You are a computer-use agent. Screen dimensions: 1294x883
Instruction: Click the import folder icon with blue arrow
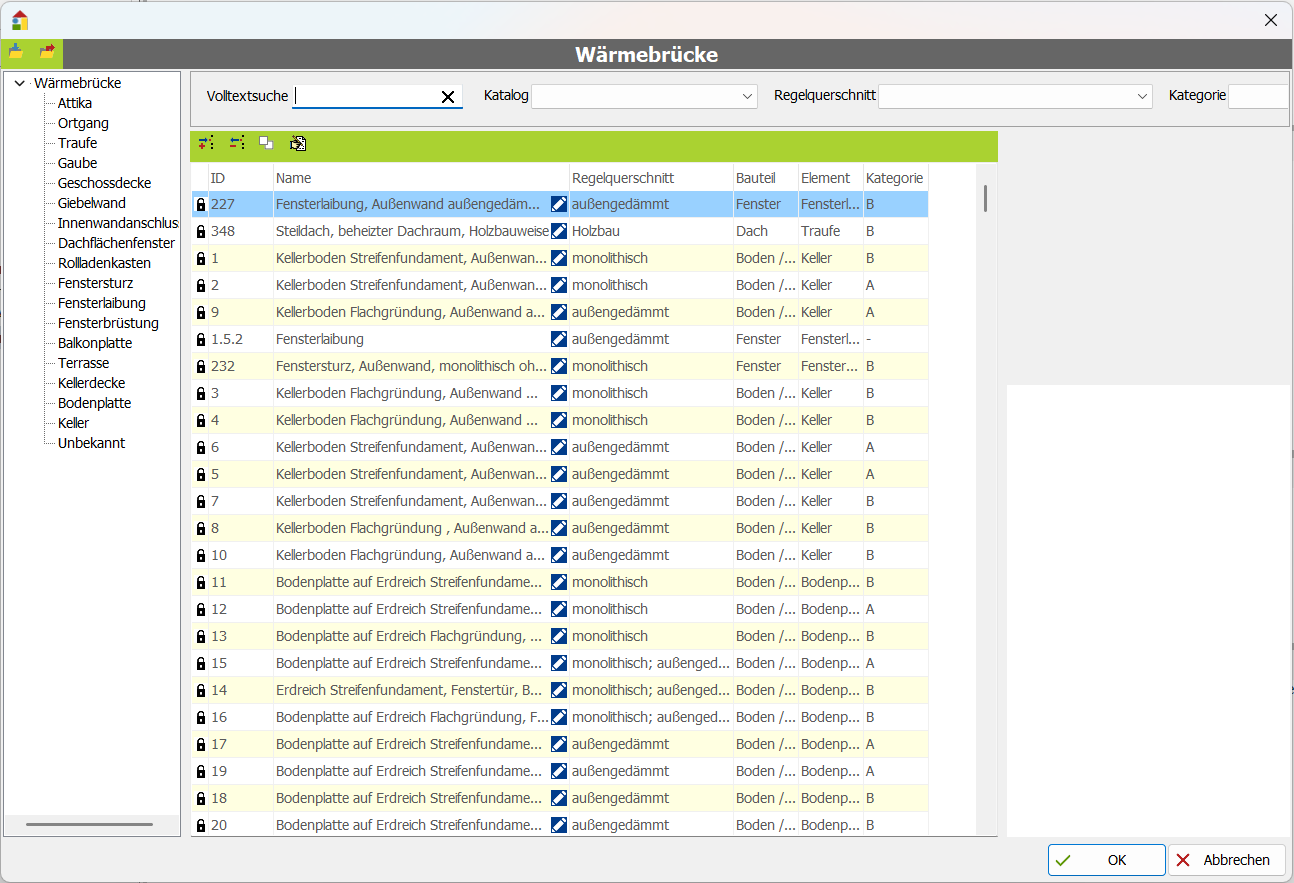point(16,52)
